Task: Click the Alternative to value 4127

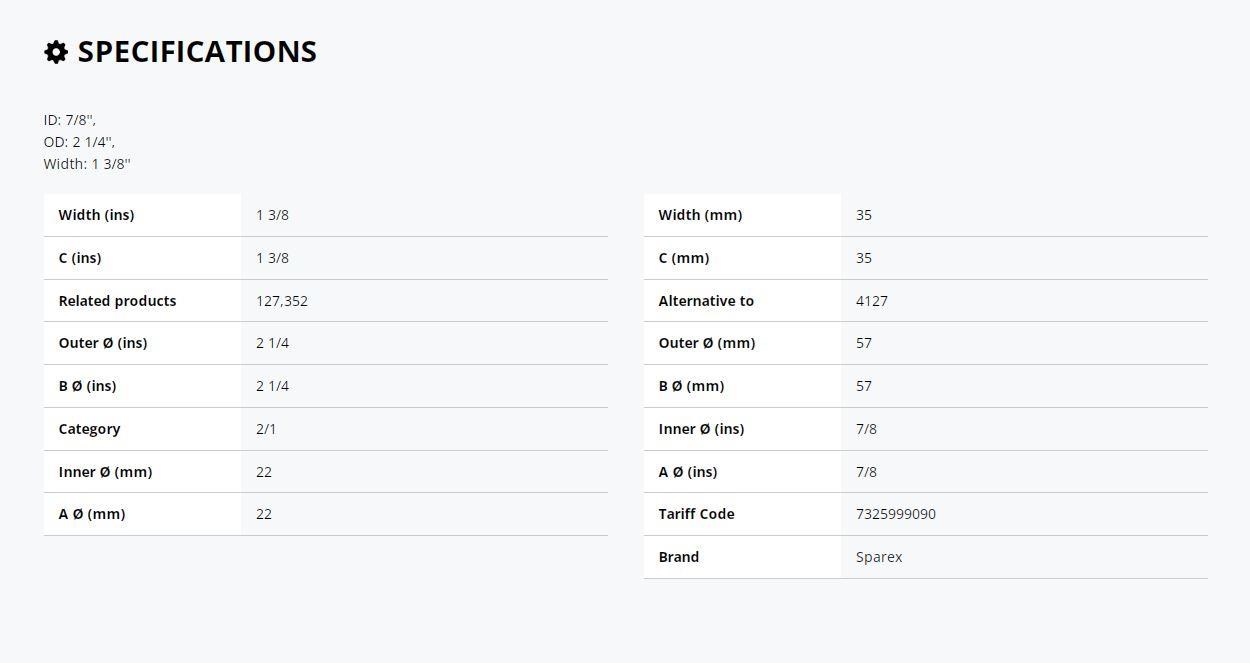Action: point(872,301)
